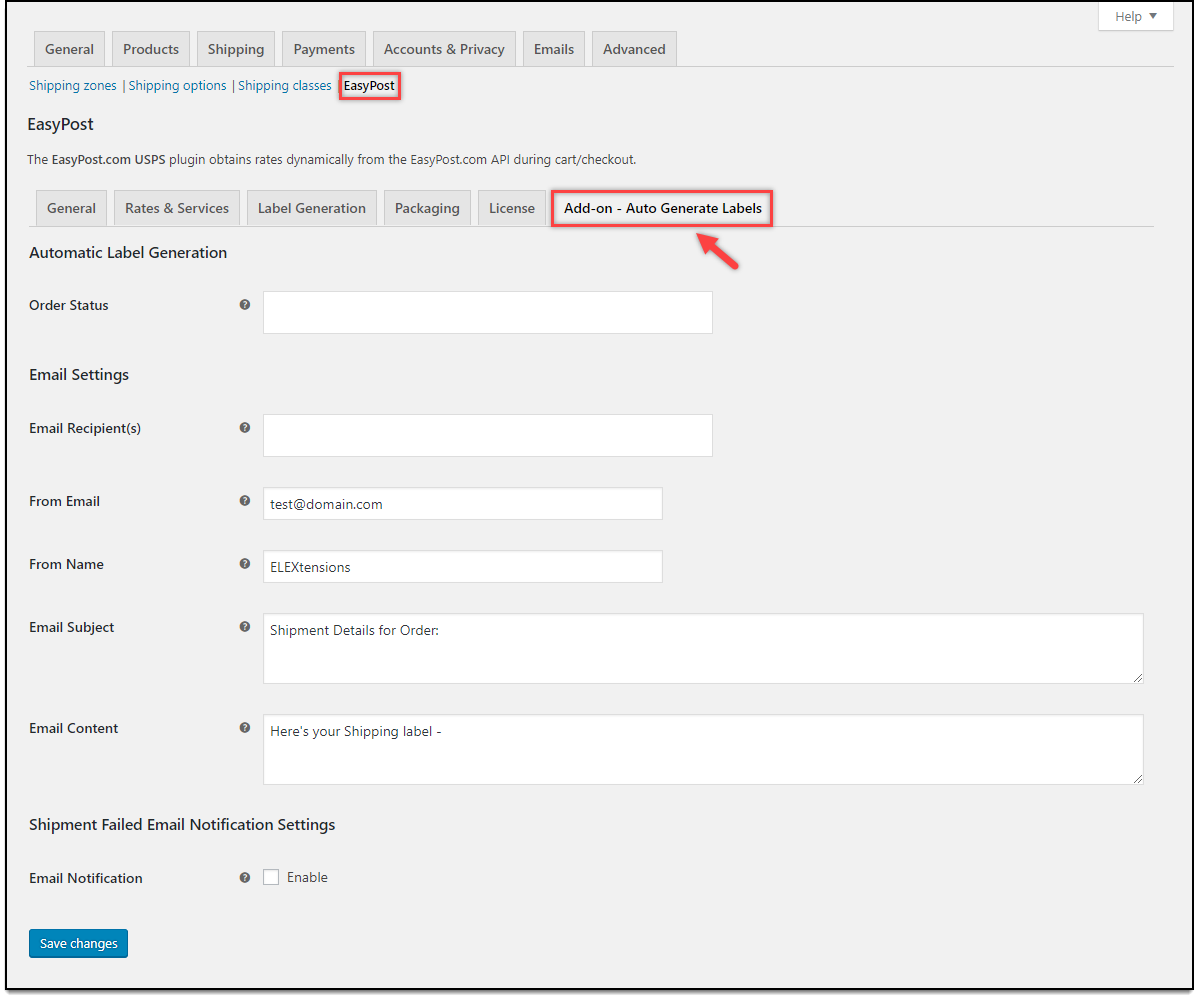Open the Shipping options link
Screen dimensions: 1199x1000
177,86
